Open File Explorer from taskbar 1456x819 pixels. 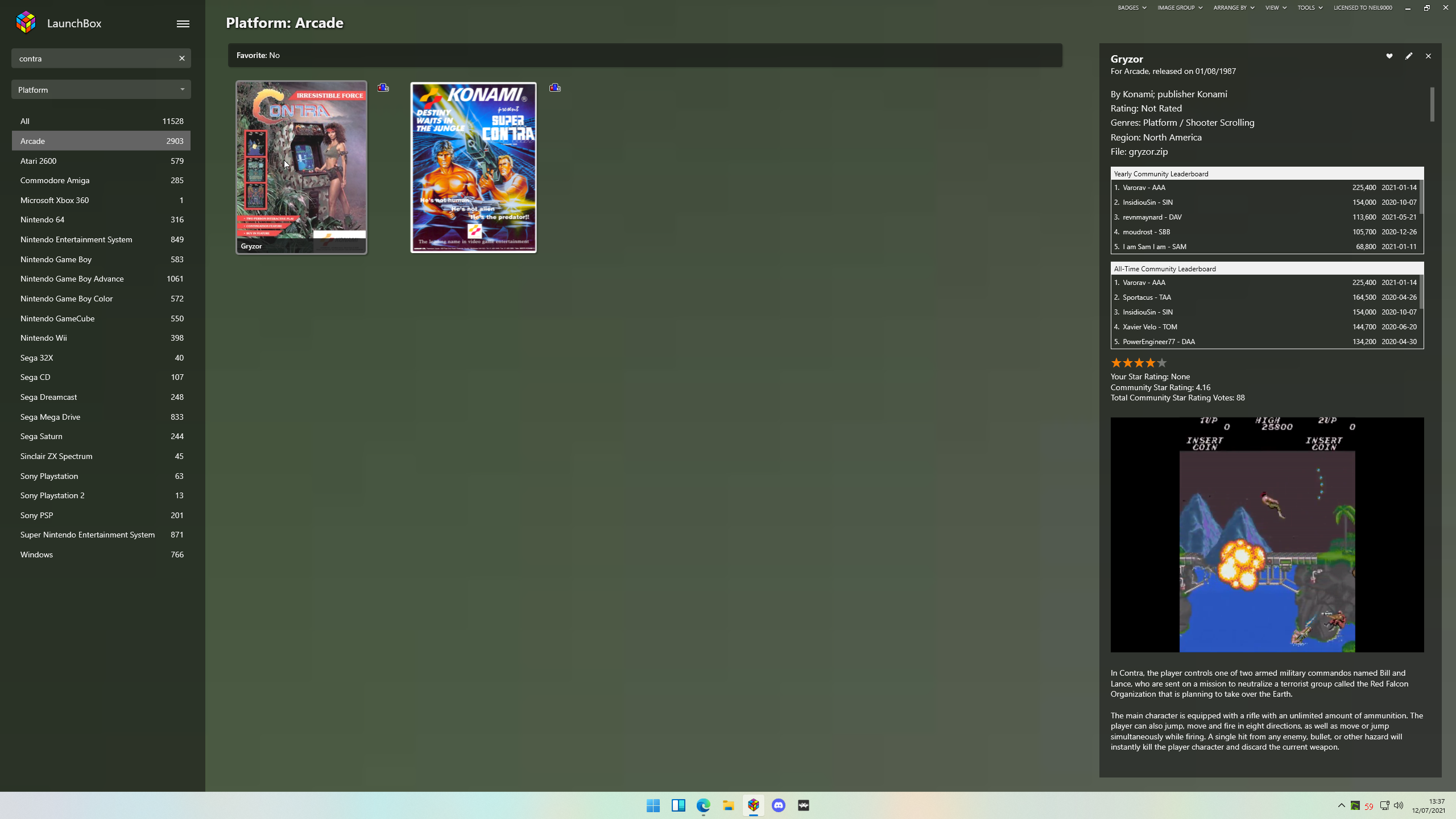point(728,805)
